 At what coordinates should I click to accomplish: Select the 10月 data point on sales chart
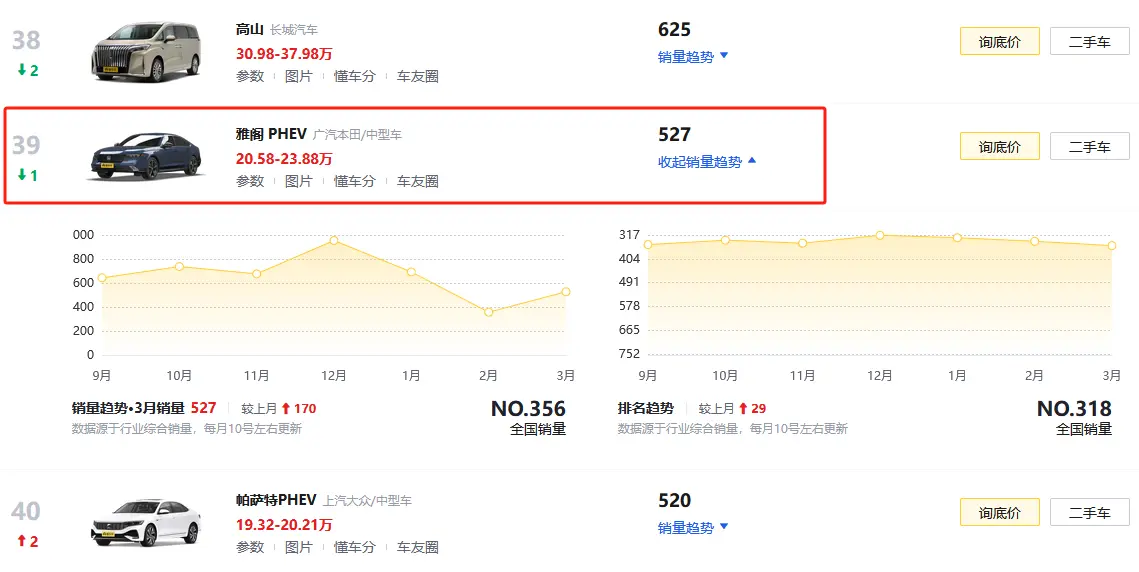179,267
